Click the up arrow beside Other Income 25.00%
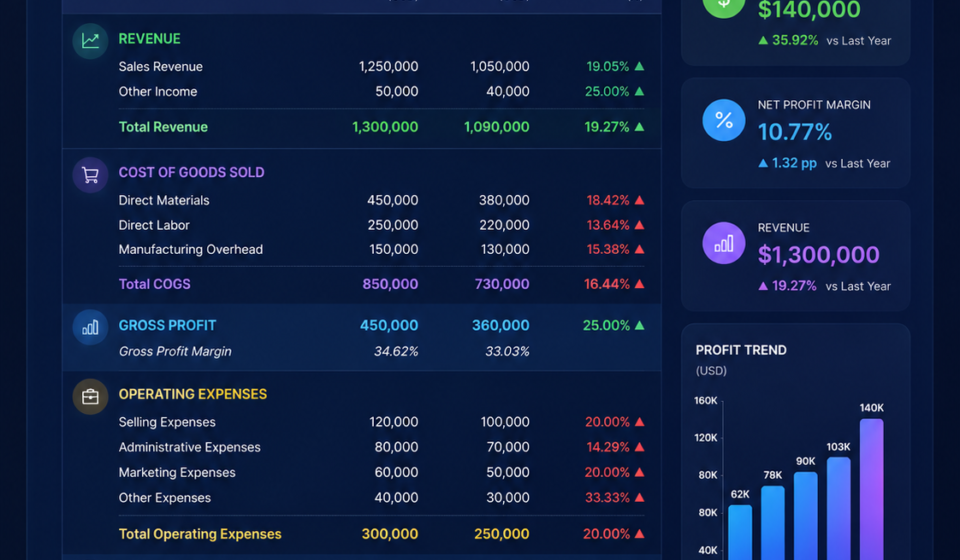The height and width of the screenshot is (560, 960). 639,91
